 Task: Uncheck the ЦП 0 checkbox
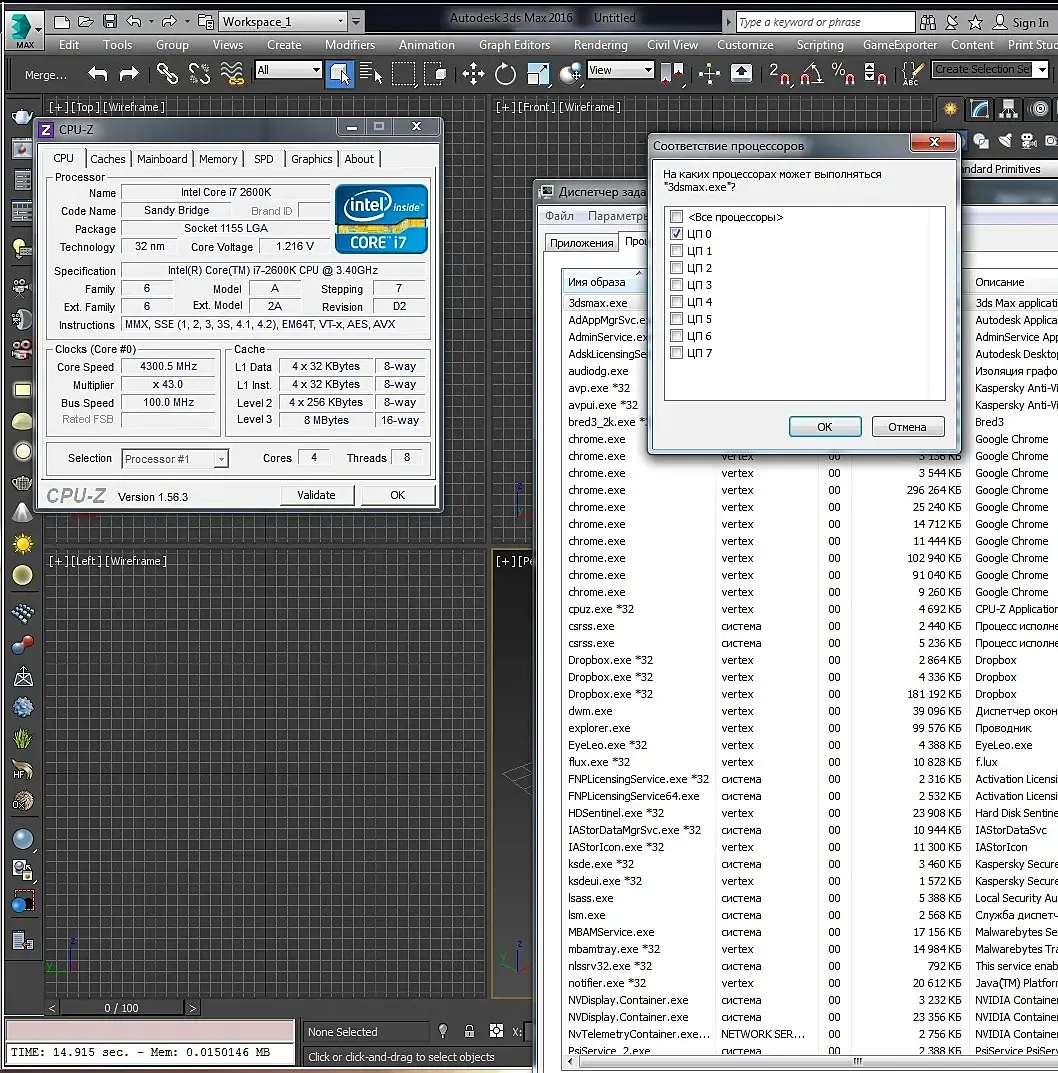pyautogui.click(x=676, y=233)
